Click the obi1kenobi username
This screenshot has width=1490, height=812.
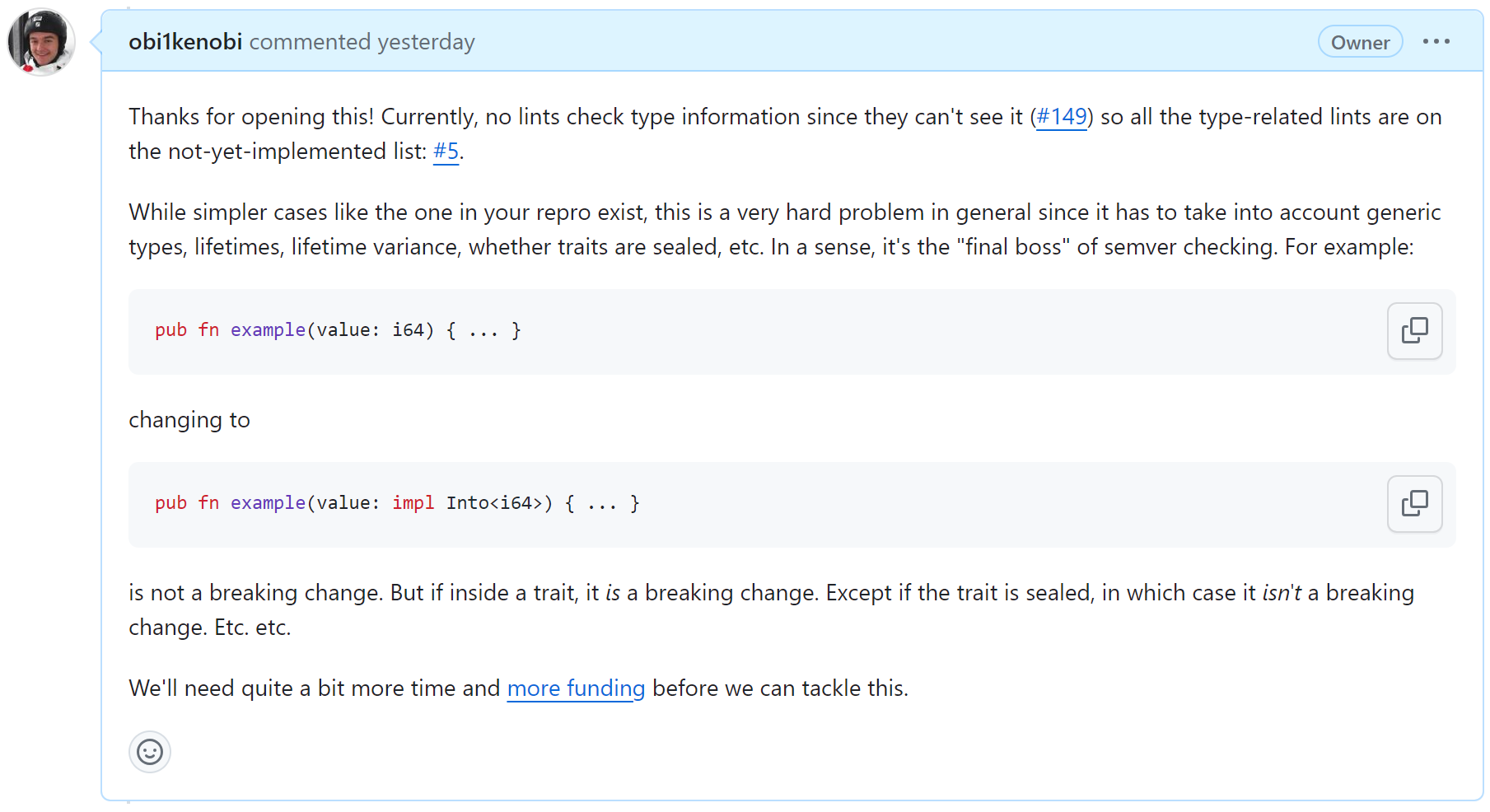coord(184,41)
